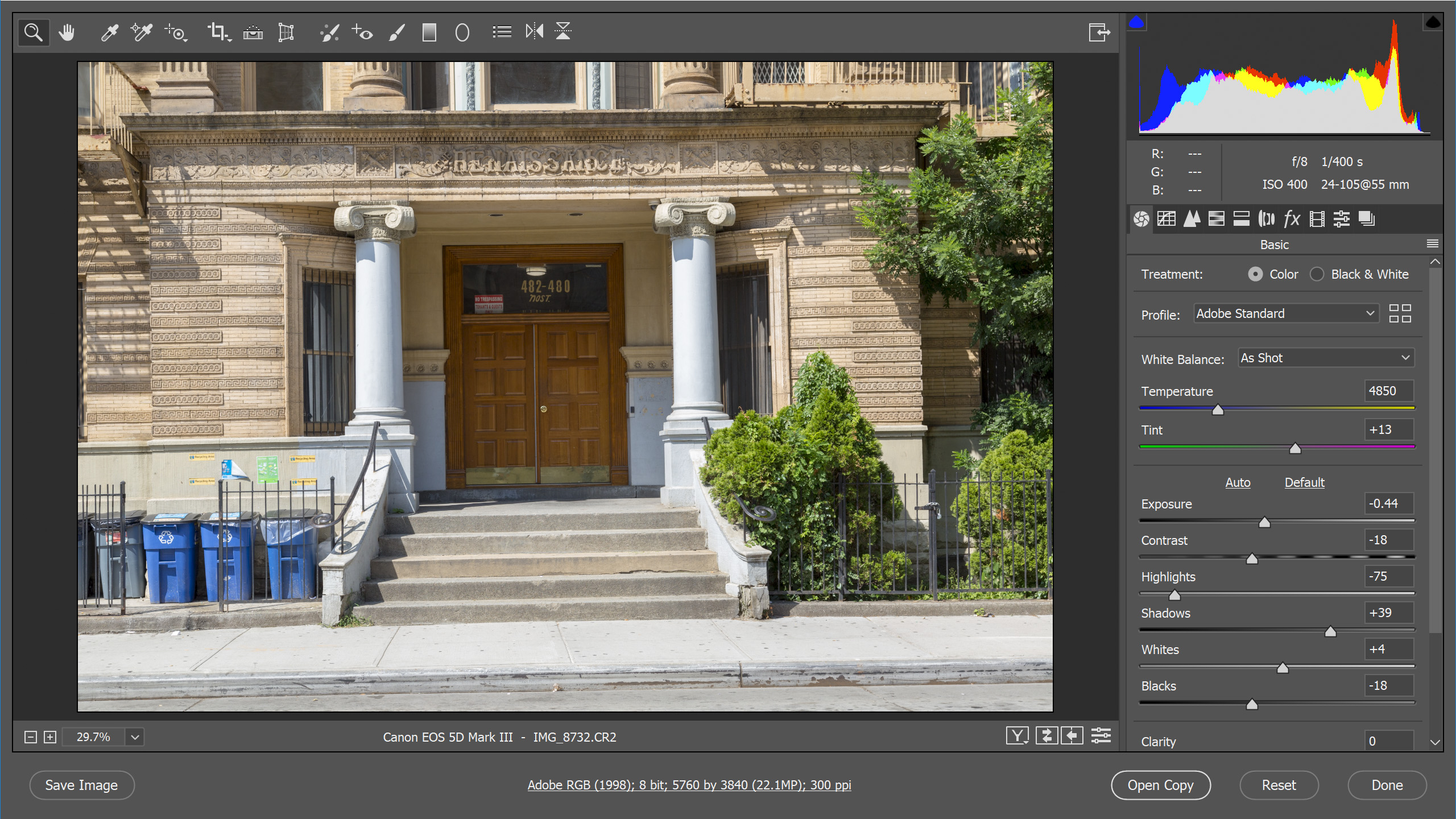Screen dimensions: 1456x819
Task: Select the Straighten tool
Action: click(253, 32)
